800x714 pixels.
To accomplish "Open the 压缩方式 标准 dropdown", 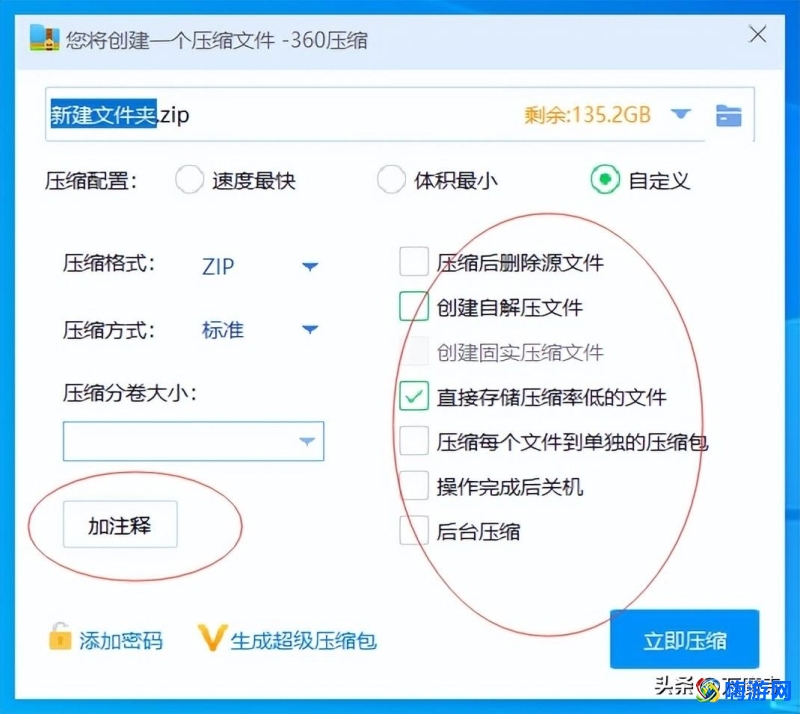I will (x=260, y=329).
